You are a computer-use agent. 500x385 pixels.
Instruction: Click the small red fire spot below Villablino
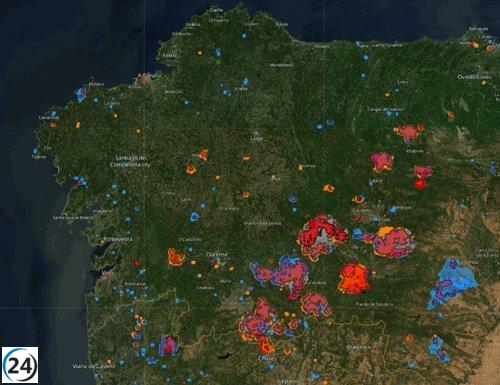(x=421, y=184)
